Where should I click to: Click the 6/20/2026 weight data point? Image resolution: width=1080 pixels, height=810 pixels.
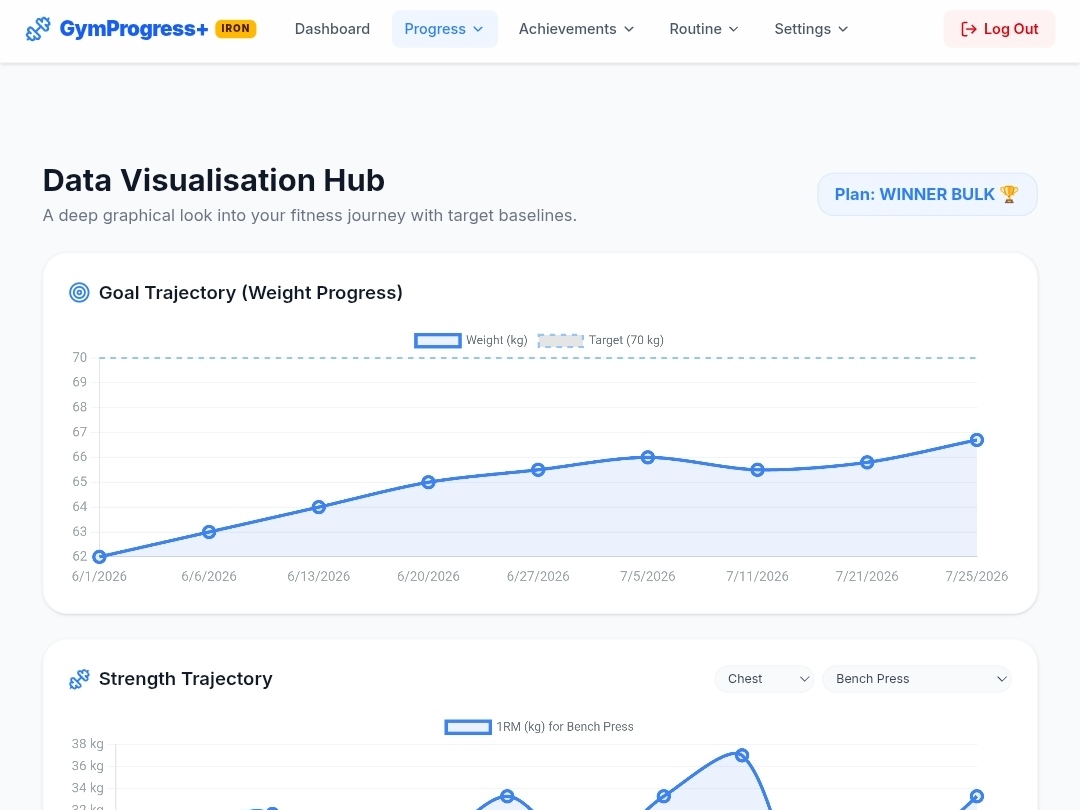point(428,482)
